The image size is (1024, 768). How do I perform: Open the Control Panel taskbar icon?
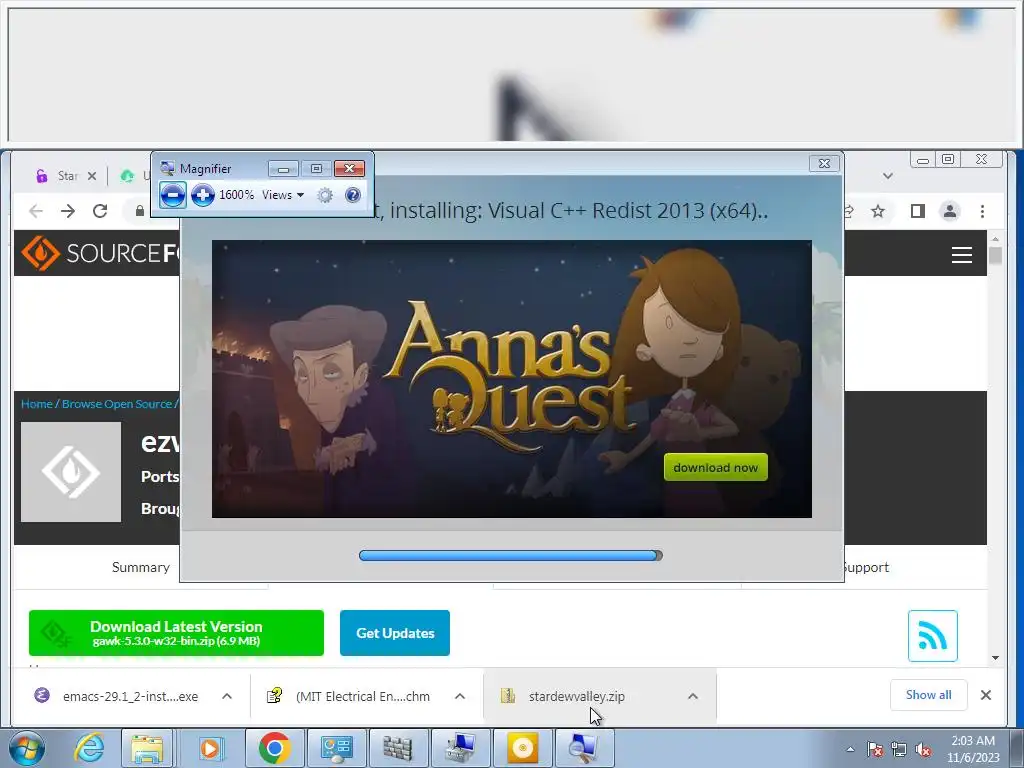336,748
